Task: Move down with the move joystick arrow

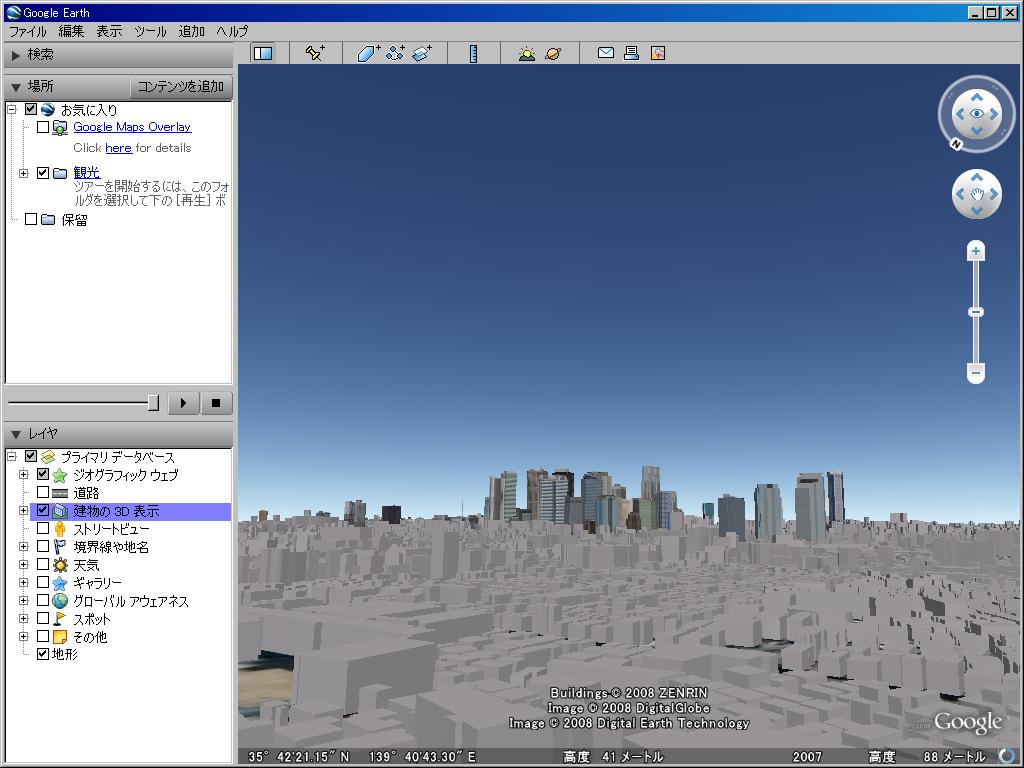Action: click(976, 210)
